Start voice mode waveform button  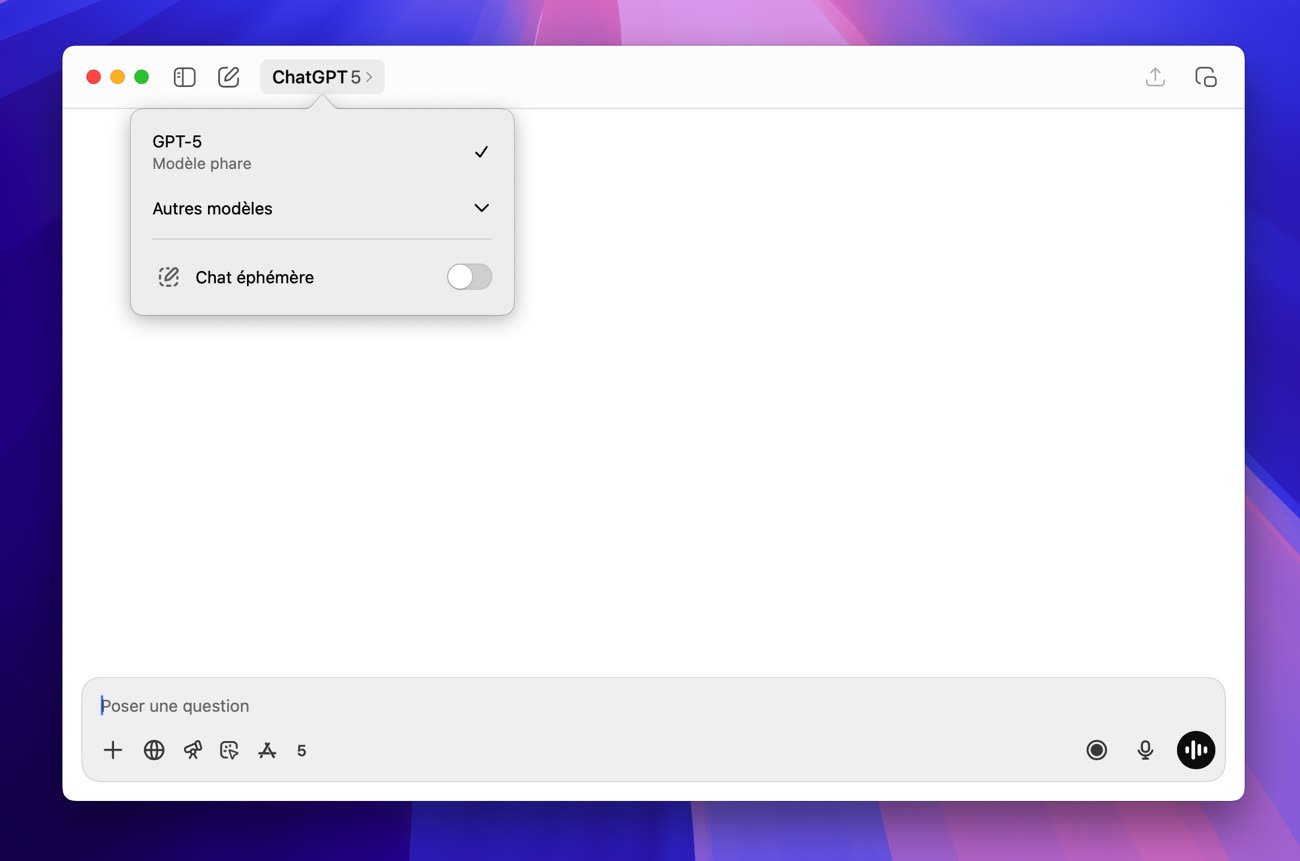[1196, 750]
